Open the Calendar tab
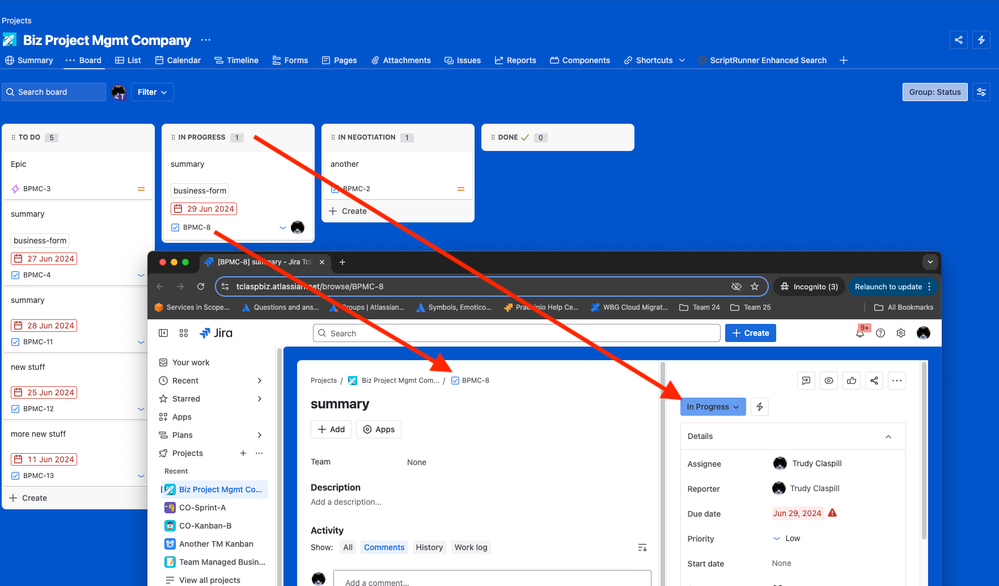 tap(178, 60)
